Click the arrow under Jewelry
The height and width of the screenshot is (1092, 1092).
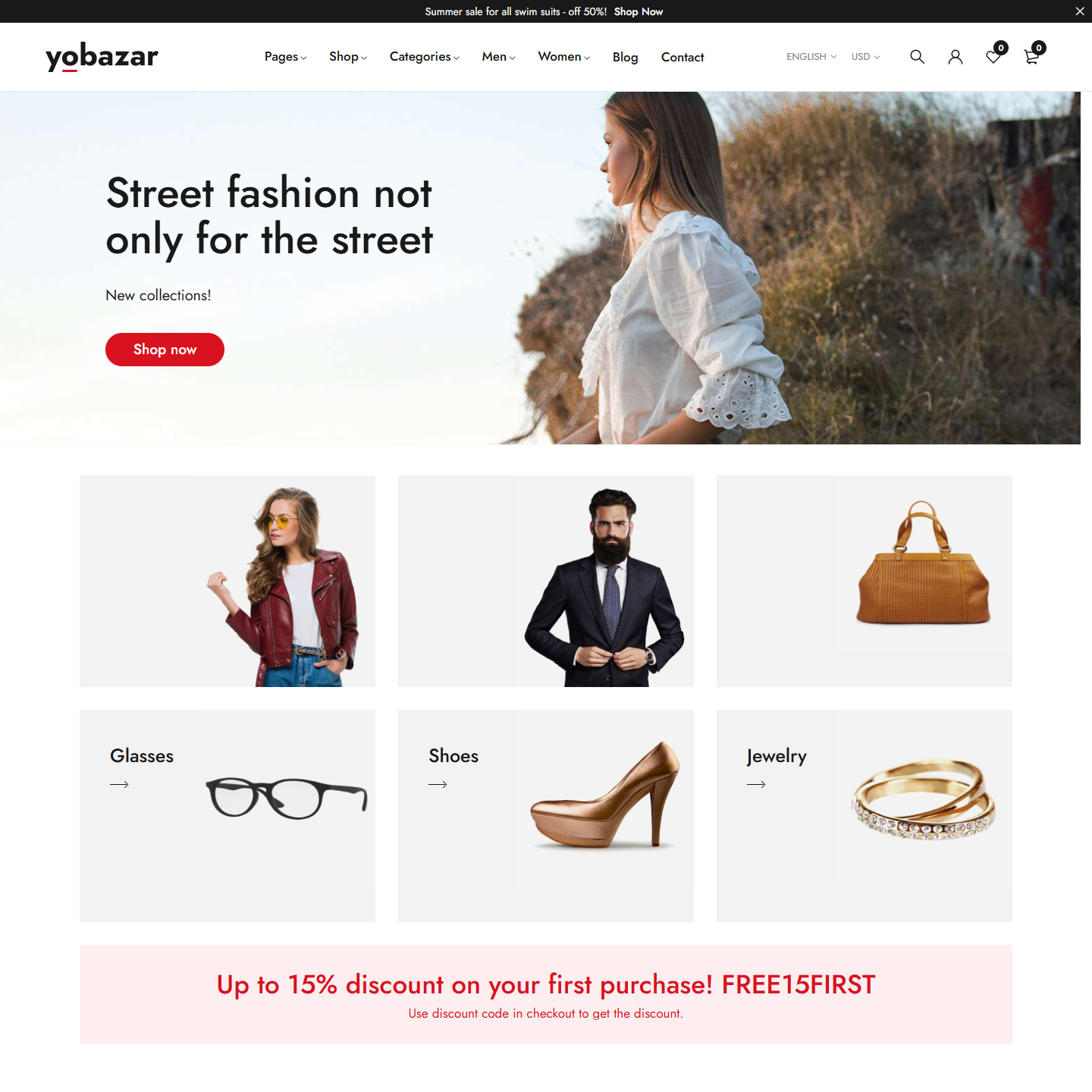point(756,784)
